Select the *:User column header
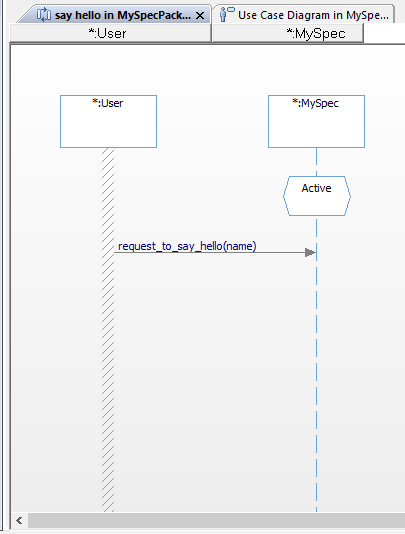405x534 pixels. click(110, 33)
